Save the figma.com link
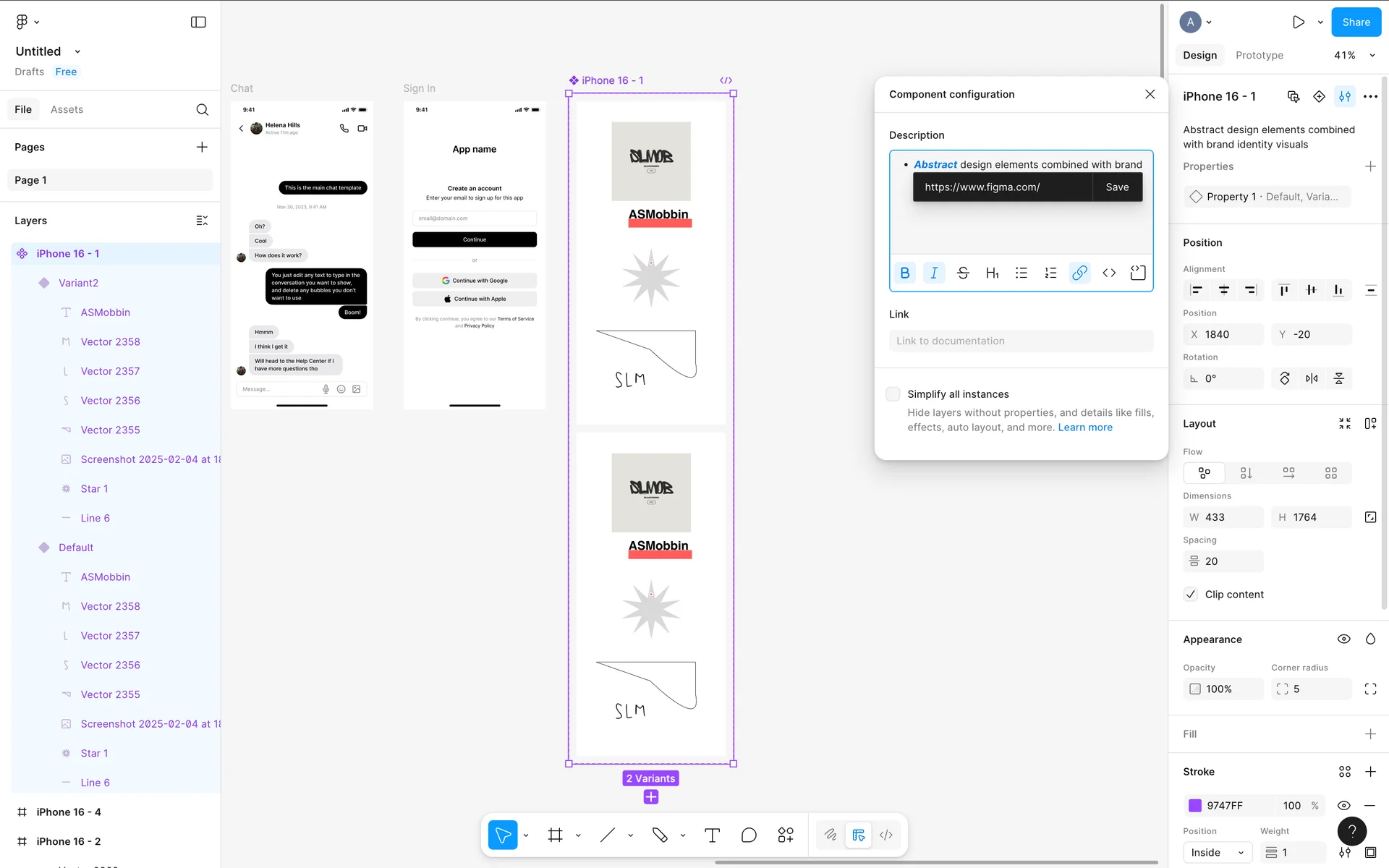The image size is (1389, 868). (1117, 187)
